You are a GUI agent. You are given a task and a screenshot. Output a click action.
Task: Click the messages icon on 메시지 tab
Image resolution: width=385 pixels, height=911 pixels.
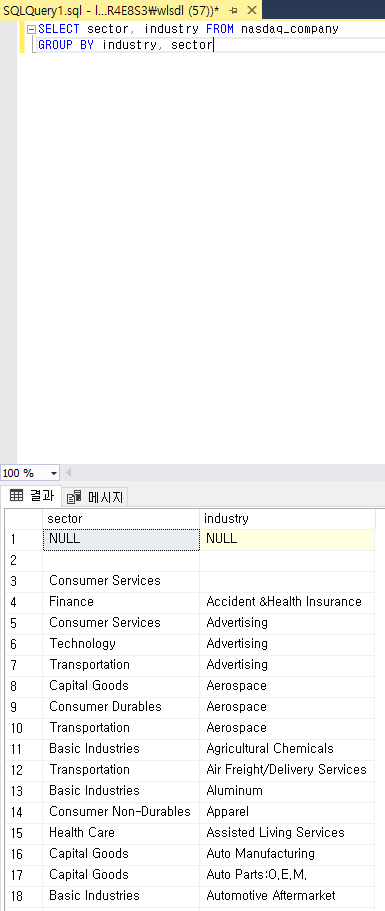click(x=74, y=497)
